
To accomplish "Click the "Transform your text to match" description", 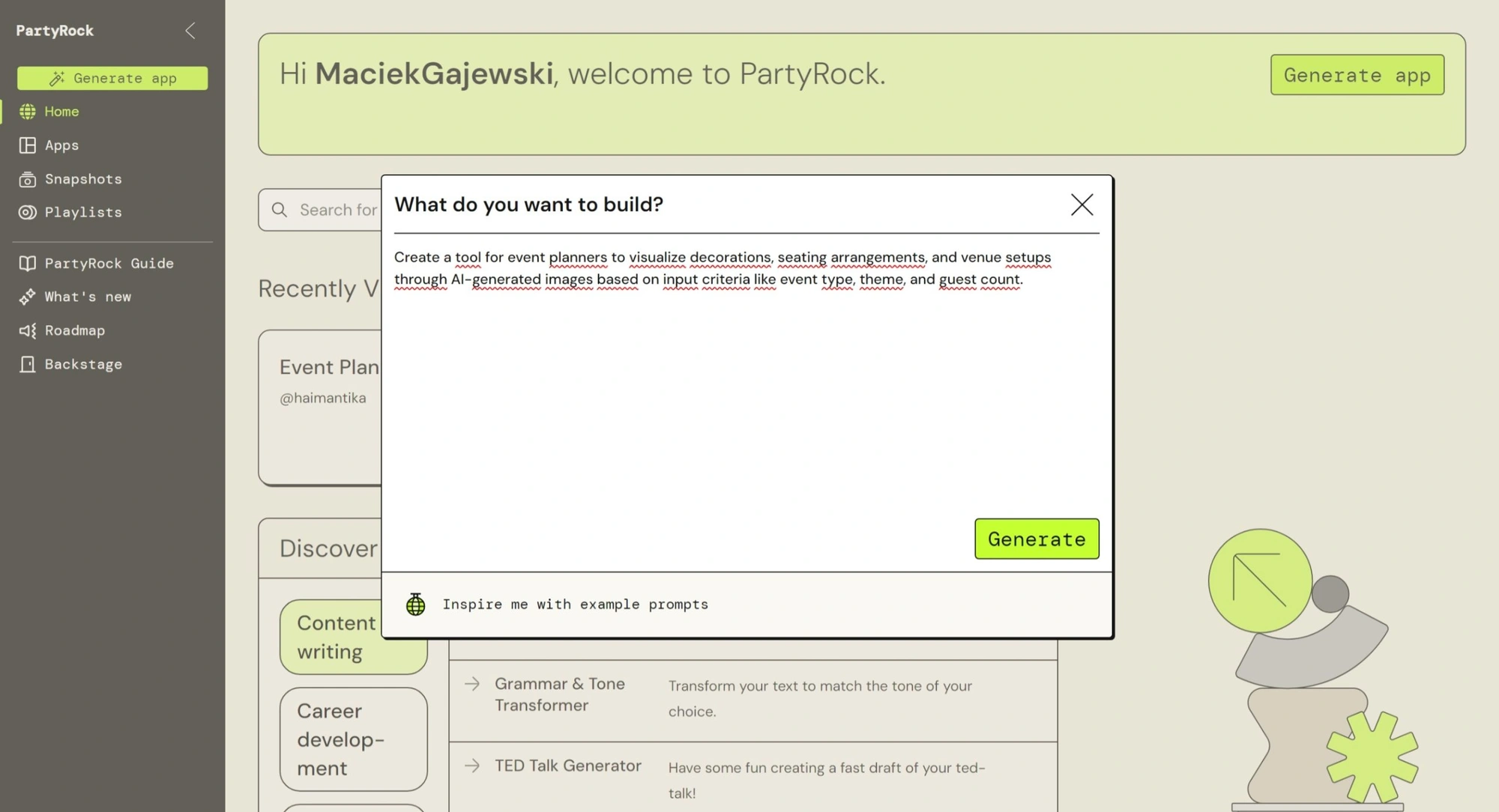I will (820, 698).
